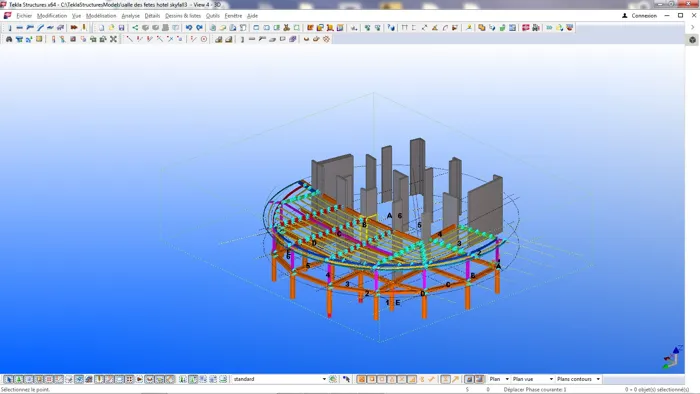Toggle the Select connections switch
The image size is (700, 394).
tap(19, 379)
